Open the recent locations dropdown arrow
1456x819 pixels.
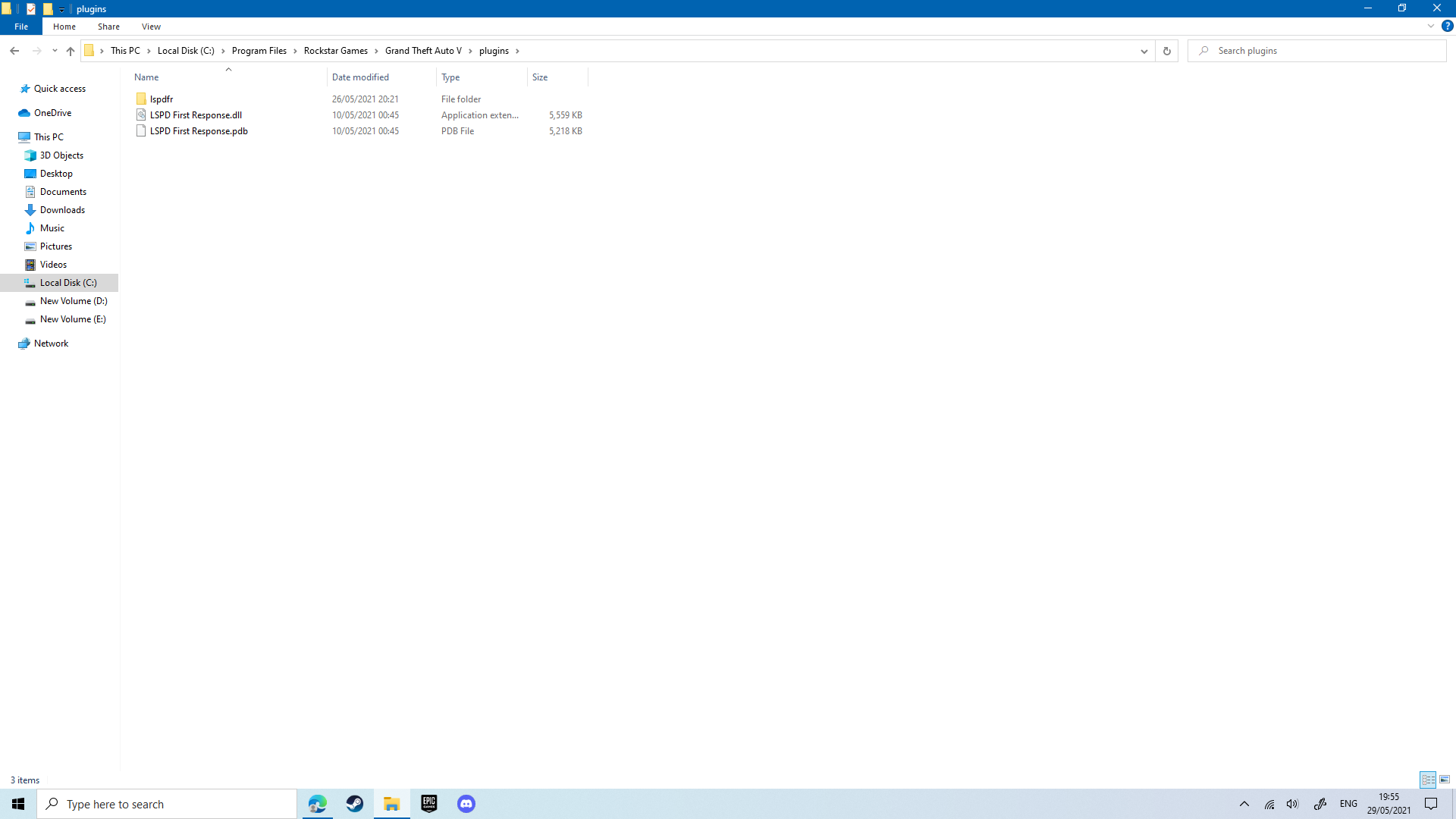[55, 51]
